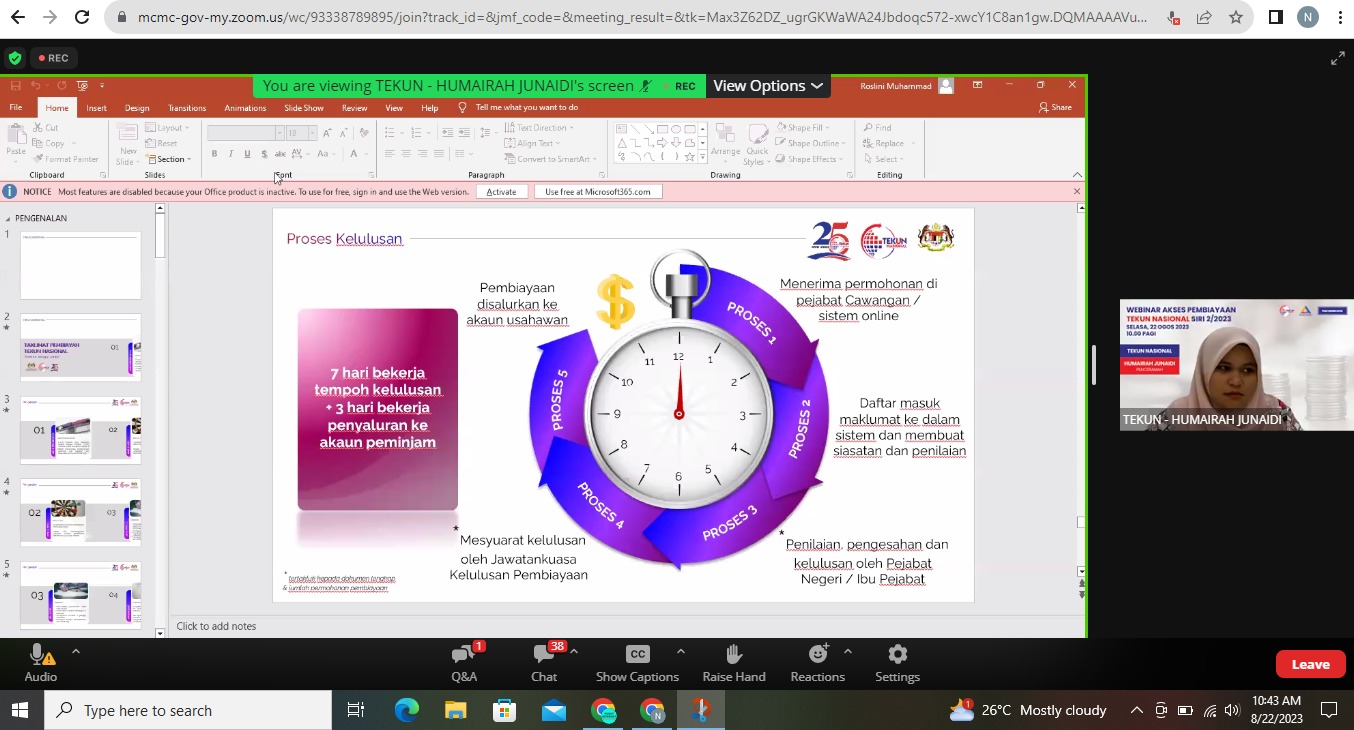Toggle Underline formatting in Font group
Screen dimensions: 1354x730
click(247, 154)
